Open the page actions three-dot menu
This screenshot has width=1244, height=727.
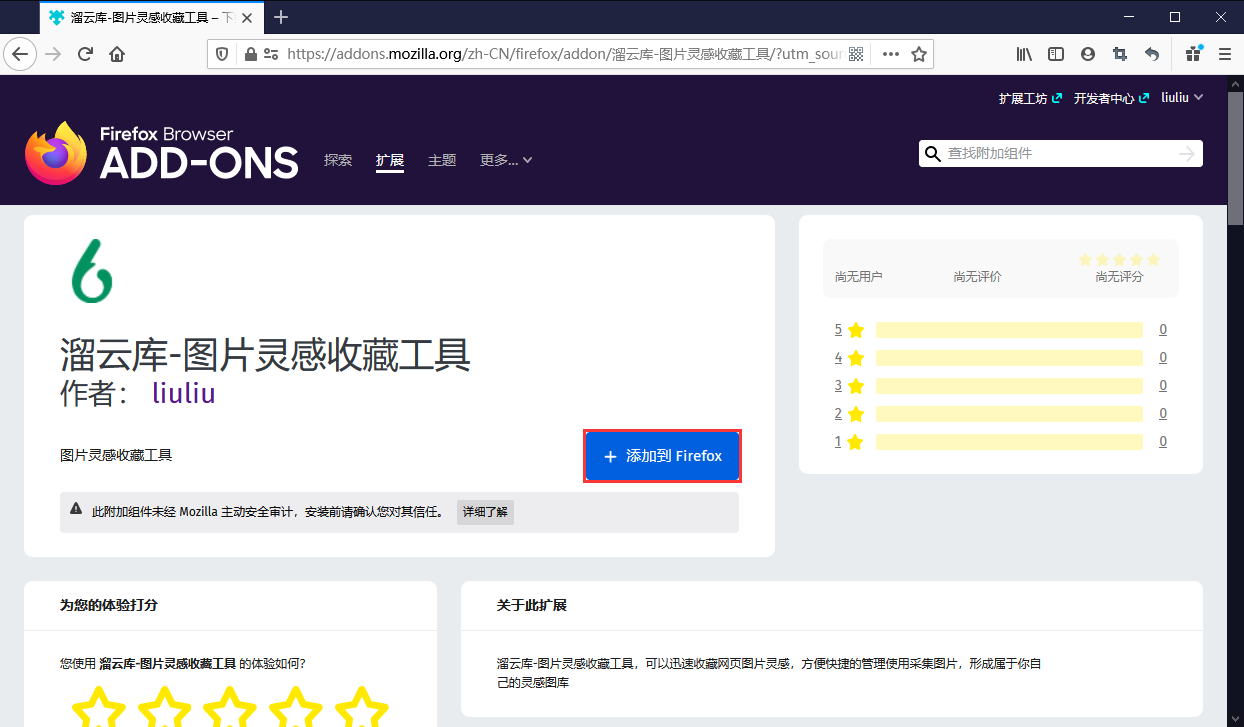pos(890,54)
